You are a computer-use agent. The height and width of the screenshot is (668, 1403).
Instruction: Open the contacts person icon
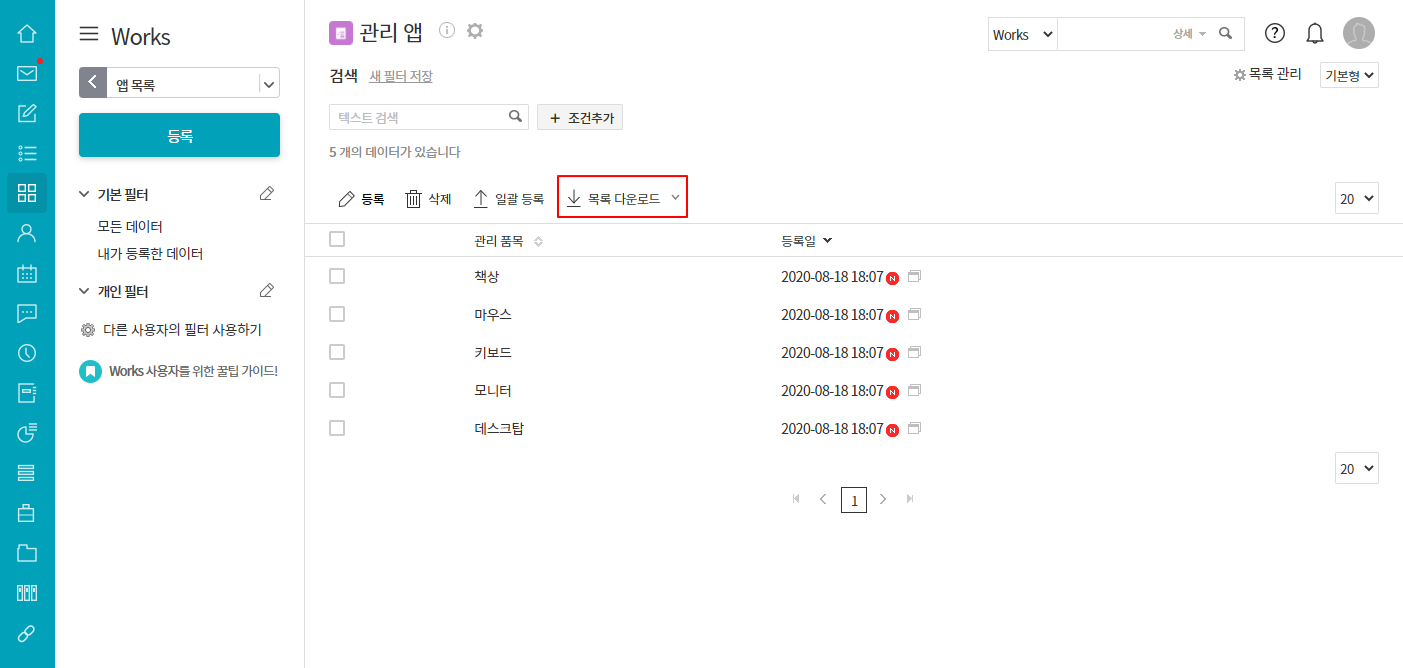click(x=27, y=233)
